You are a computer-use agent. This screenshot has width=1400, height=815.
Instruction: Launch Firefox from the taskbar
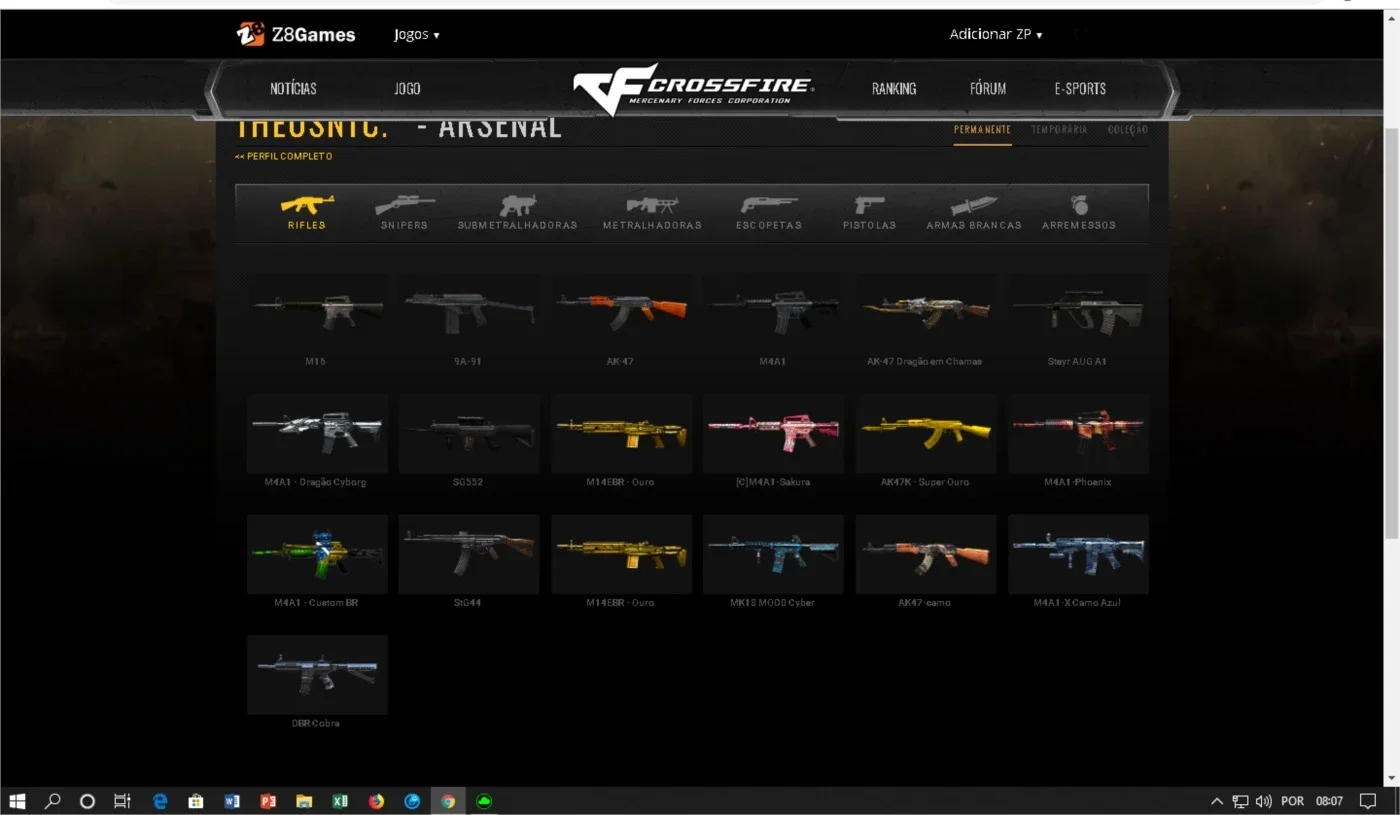tap(376, 801)
